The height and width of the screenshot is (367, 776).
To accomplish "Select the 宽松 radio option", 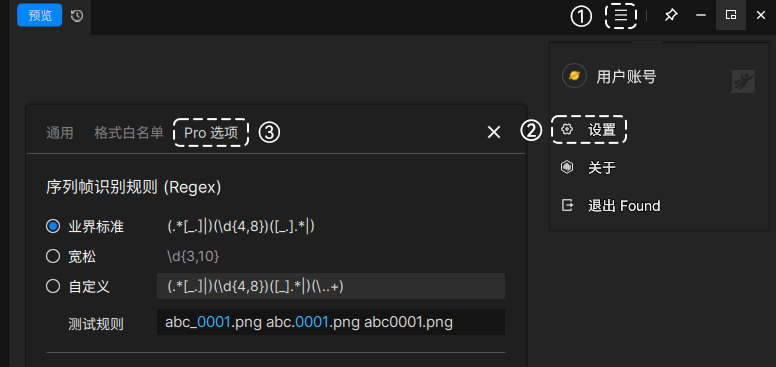I will pyautogui.click(x=53, y=256).
